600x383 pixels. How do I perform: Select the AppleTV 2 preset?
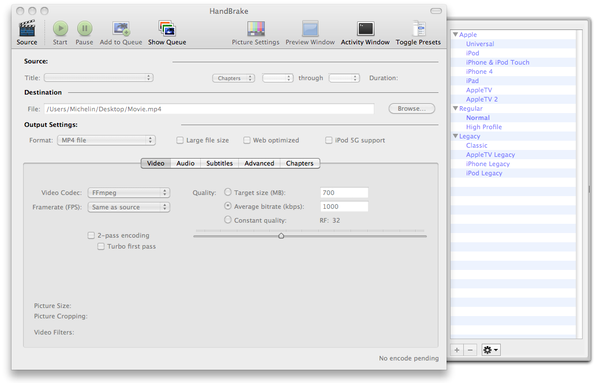(x=482, y=99)
